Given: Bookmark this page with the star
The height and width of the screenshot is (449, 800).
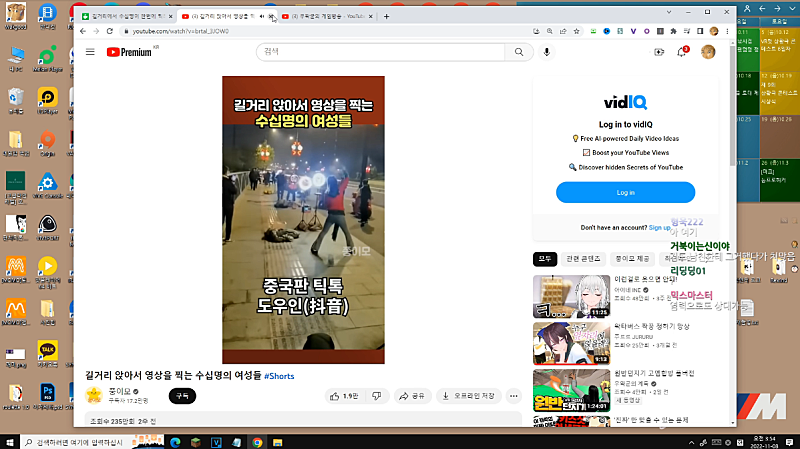Looking at the screenshot, I should [x=577, y=31].
